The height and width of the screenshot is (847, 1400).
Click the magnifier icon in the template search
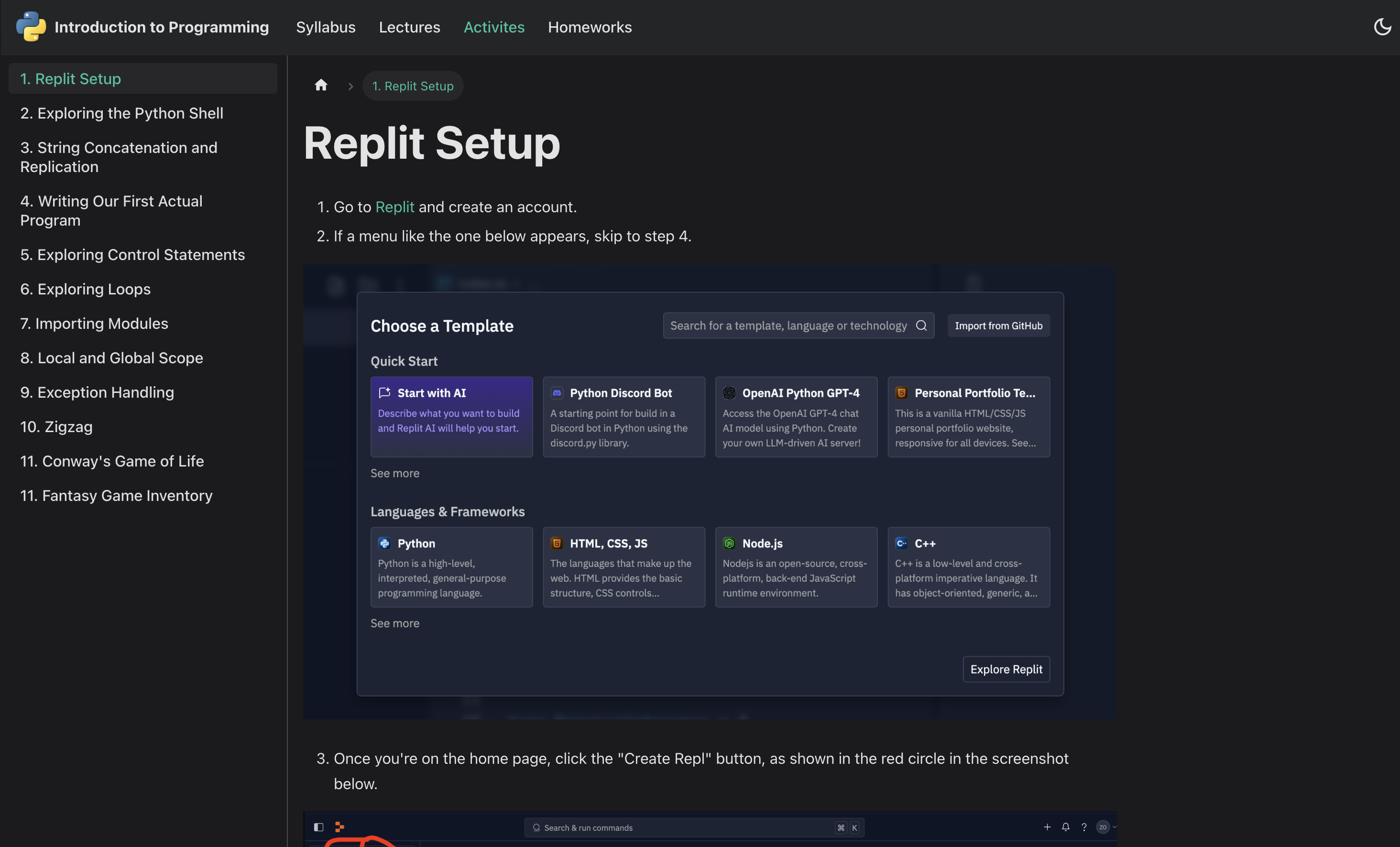921,326
